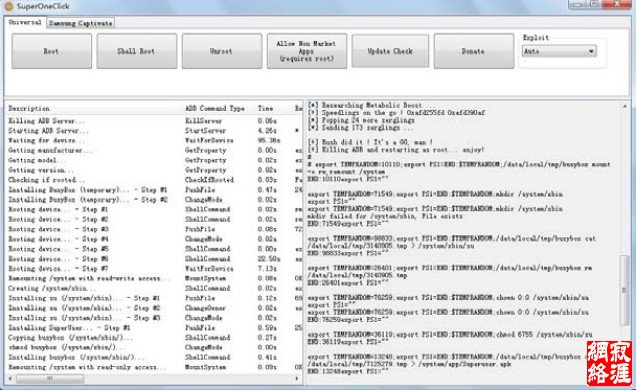Switch to the Samsung Captivate tab
The height and width of the screenshot is (391, 637).
click(x=80, y=23)
